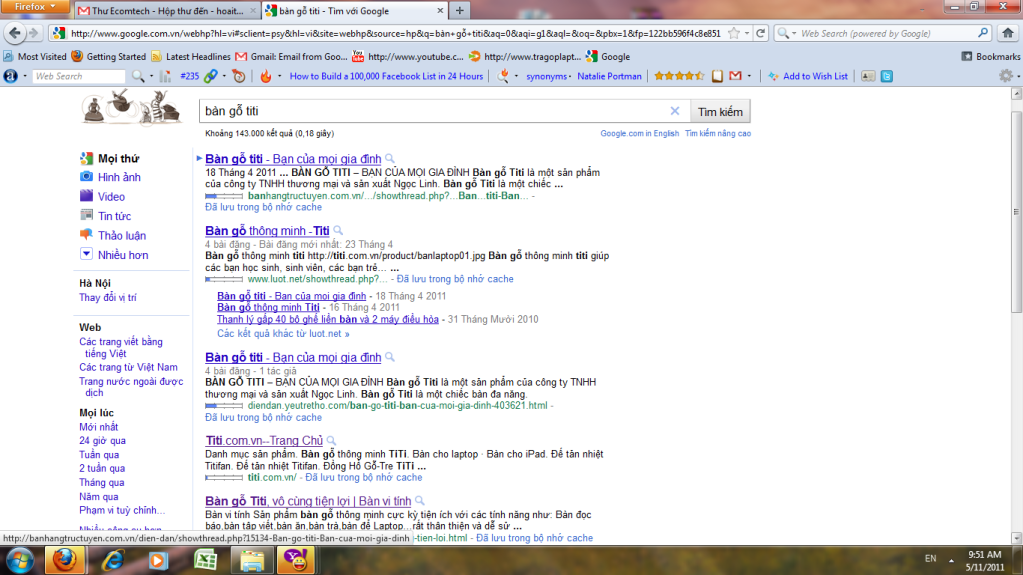Click Add to Wish List in toolbar

pyautogui.click(x=808, y=76)
